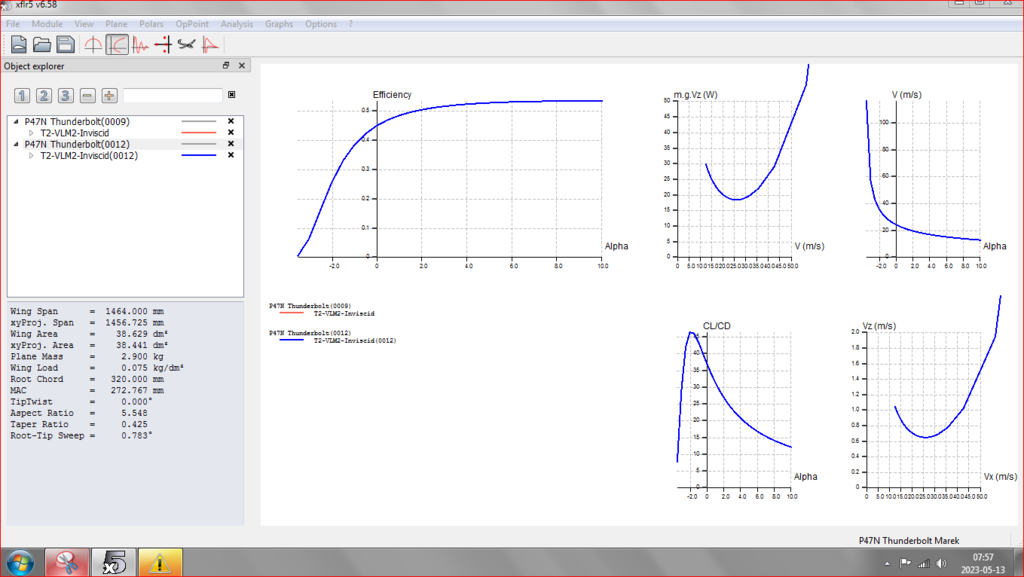The image size is (1024, 577).
Task: Click the New Project toolbar icon
Action: click(x=19, y=44)
